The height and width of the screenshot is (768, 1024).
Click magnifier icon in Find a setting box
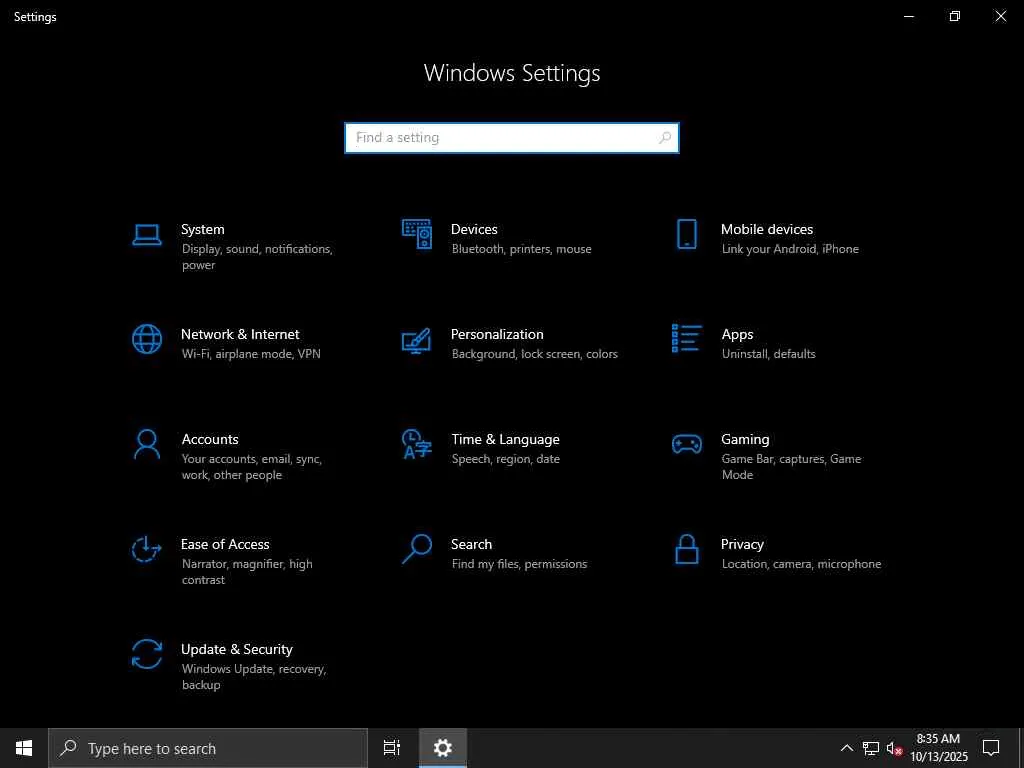[665, 138]
